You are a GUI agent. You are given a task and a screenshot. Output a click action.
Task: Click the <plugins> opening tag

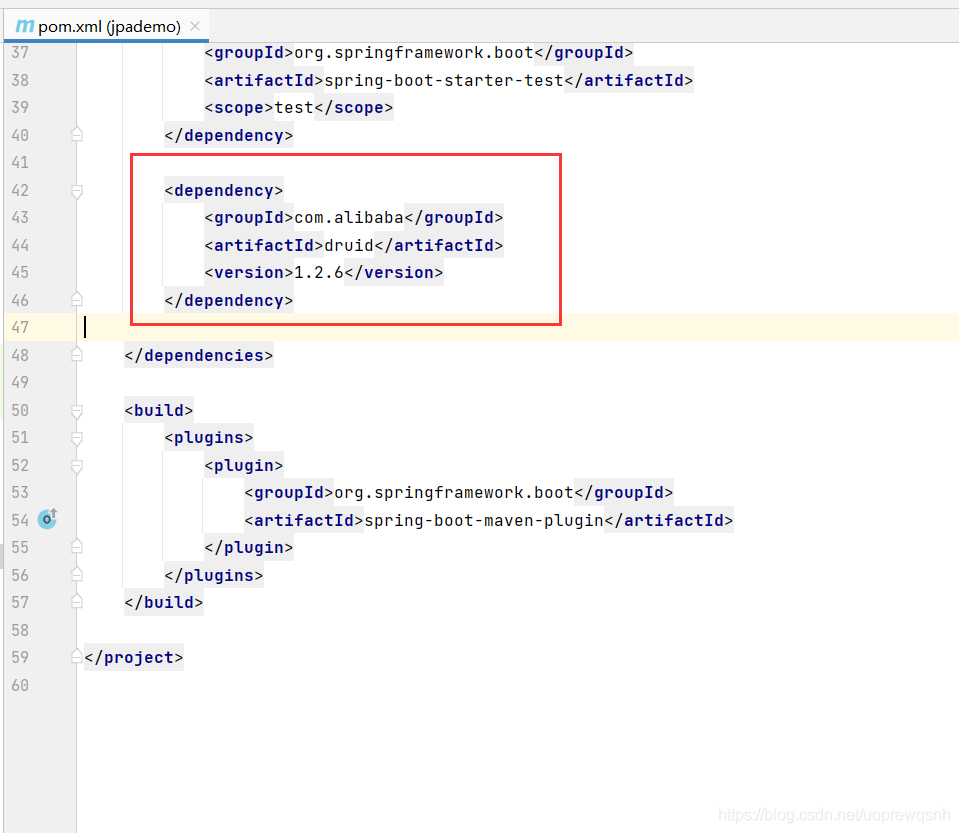pyautogui.click(x=209, y=438)
